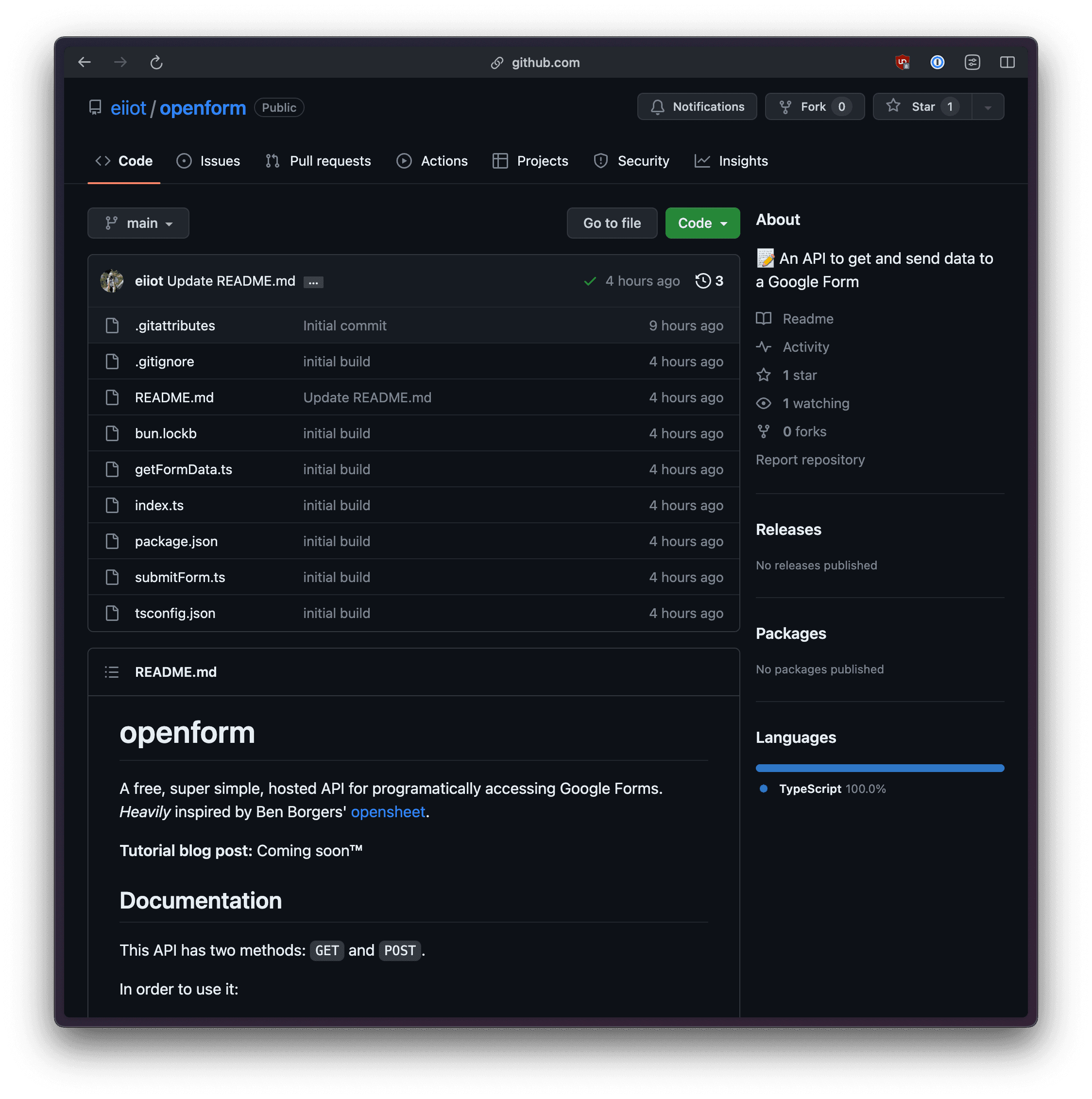View commit history via the clock icon

coord(704,280)
